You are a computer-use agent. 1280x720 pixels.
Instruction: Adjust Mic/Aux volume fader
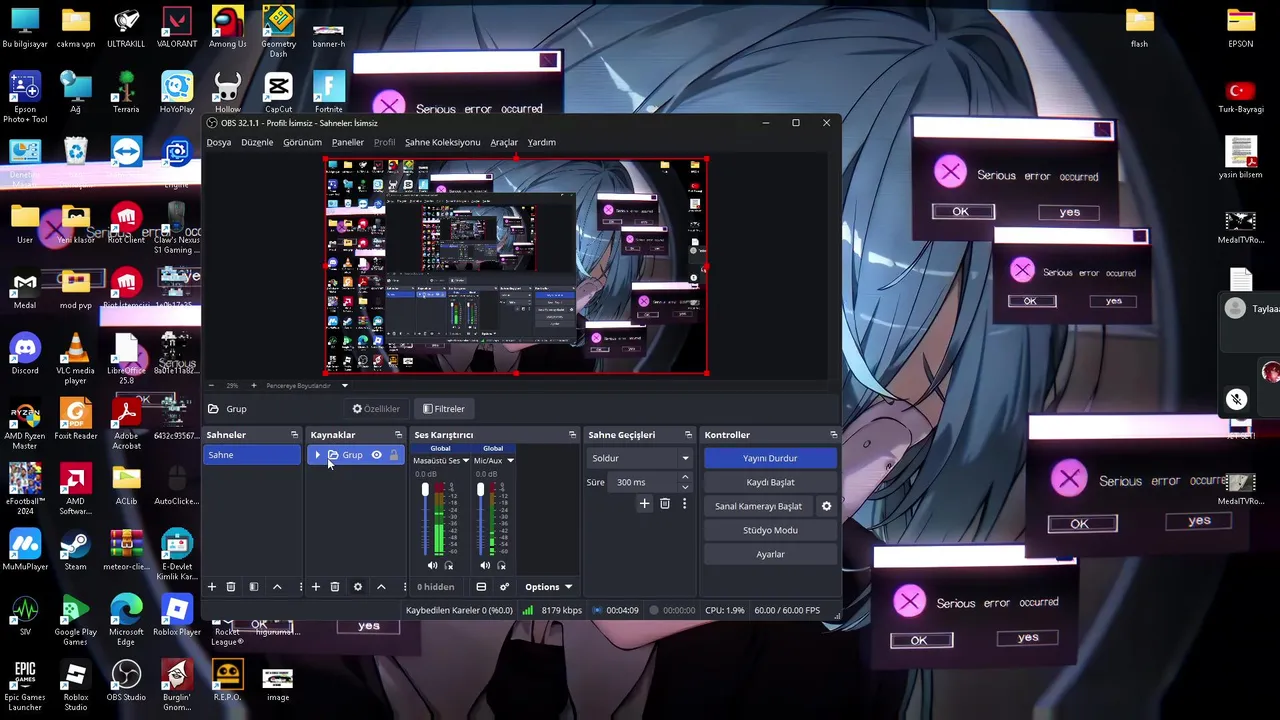click(480, 490)
